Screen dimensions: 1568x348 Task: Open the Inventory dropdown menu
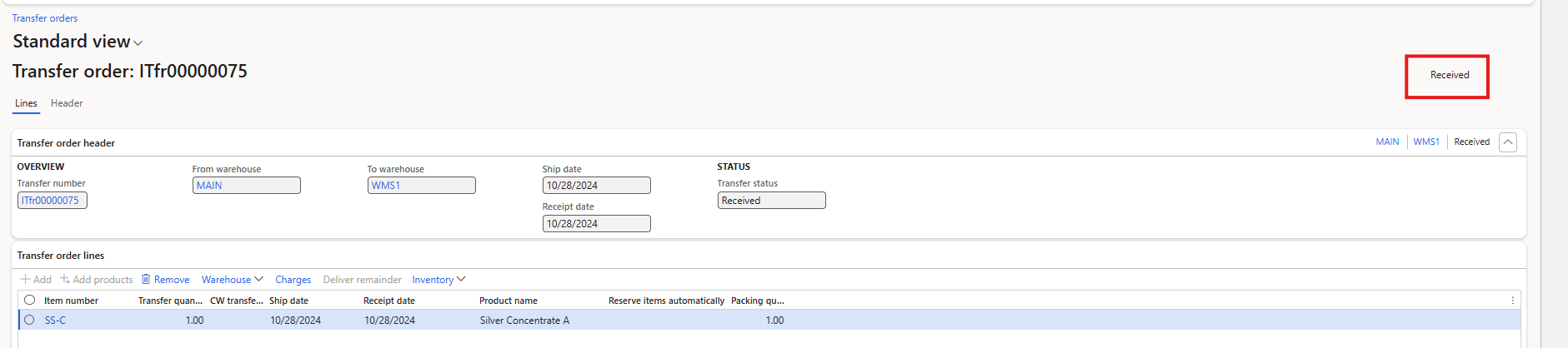click(x=438, y=280)
